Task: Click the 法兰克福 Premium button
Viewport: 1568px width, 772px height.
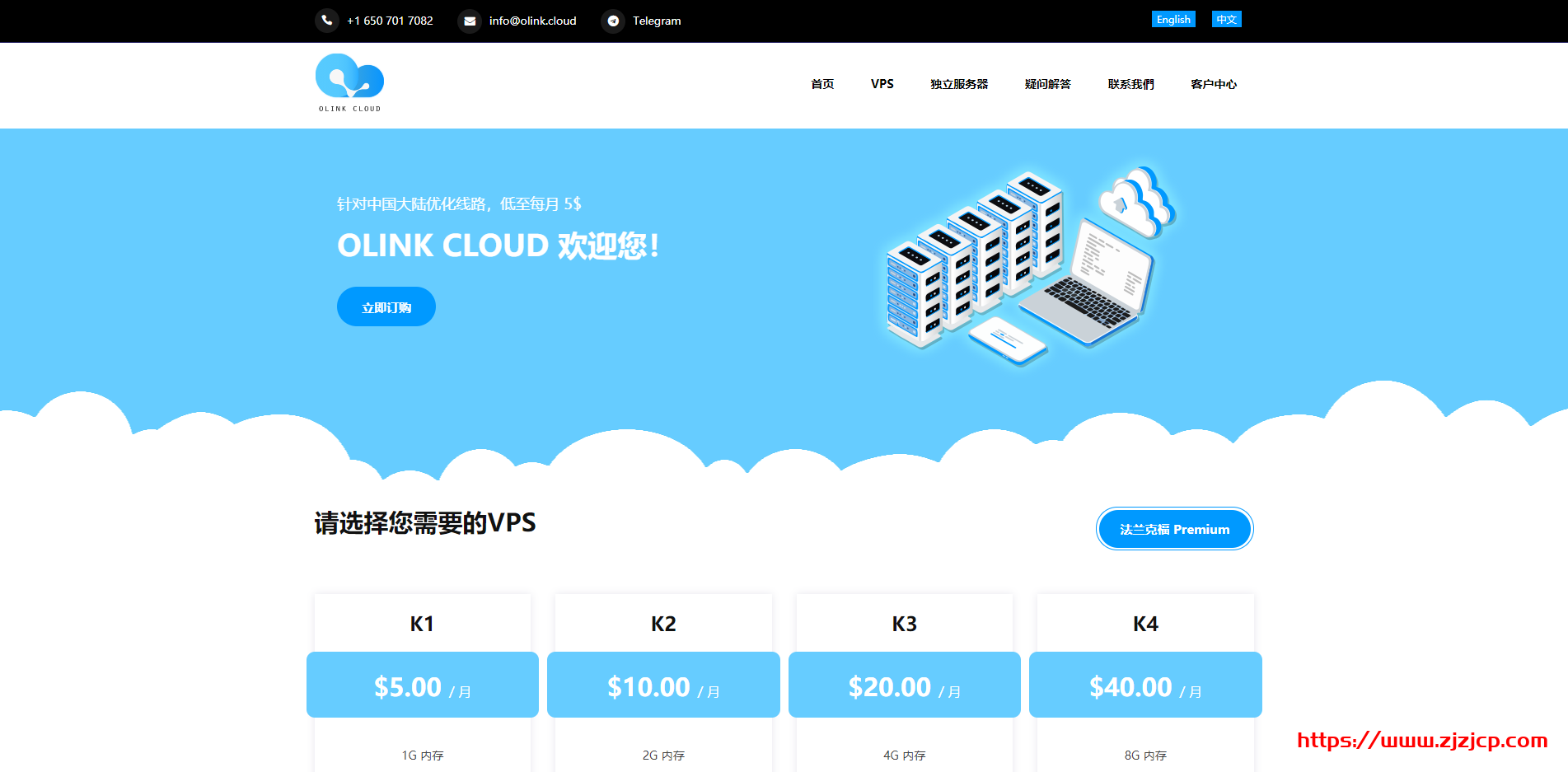Action: (1174, 528)
